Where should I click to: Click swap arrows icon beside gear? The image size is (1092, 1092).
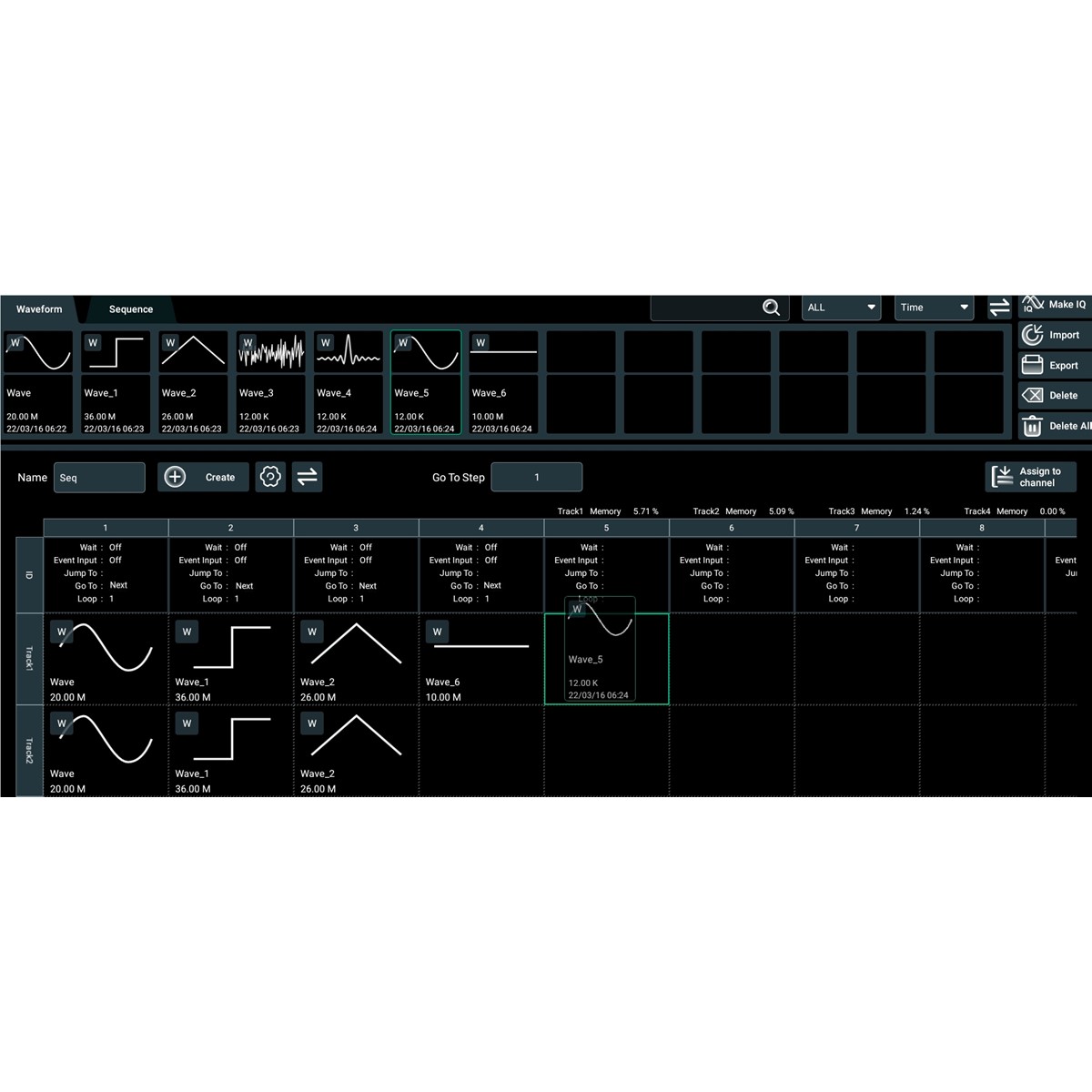click(308, 477)
